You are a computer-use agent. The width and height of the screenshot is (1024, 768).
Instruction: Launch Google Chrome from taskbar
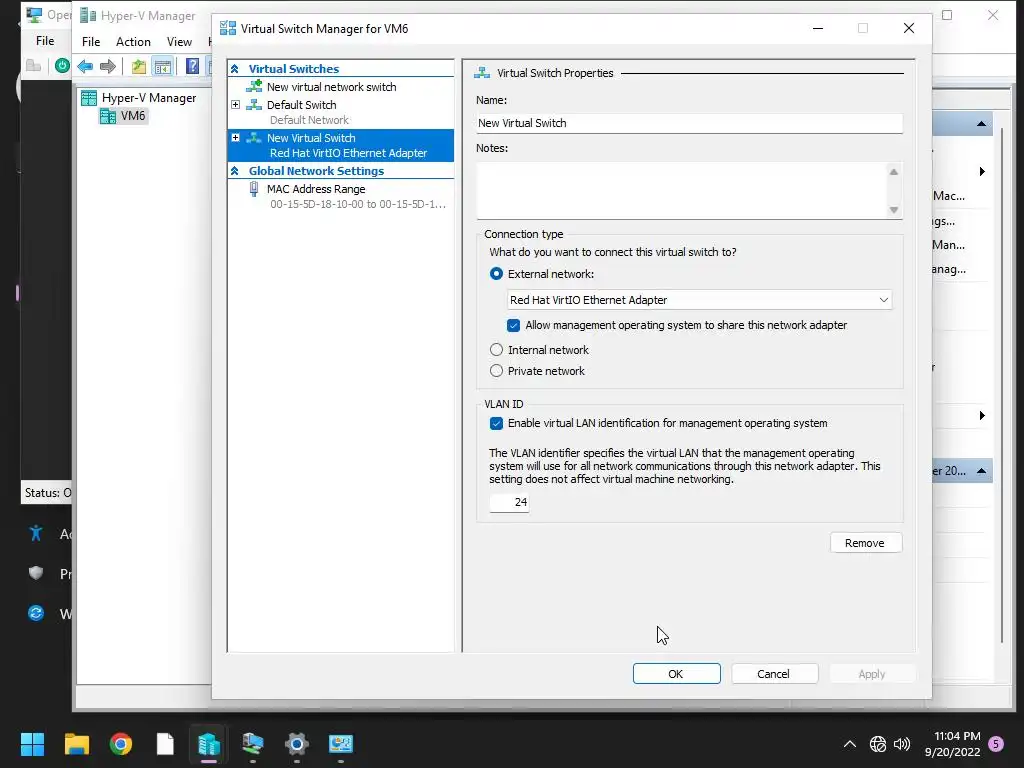(x=121, y=744)
